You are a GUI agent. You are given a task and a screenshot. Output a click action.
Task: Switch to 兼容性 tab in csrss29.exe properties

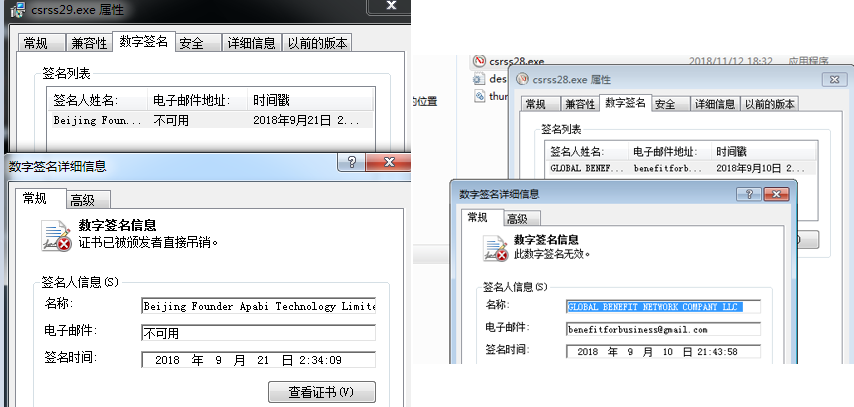tap(89, 44)
